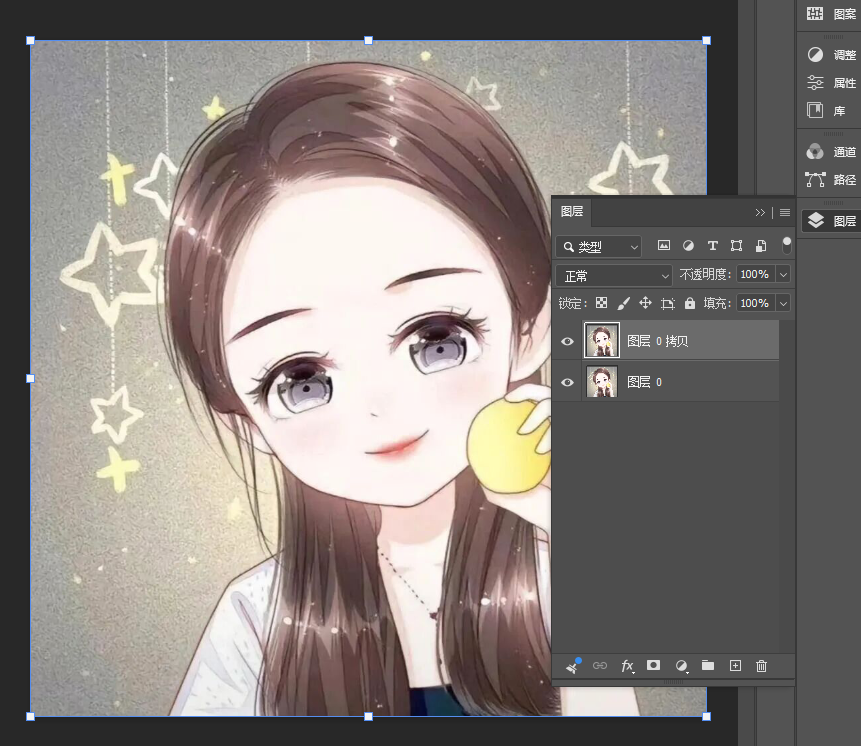
Task: Filter layers by shape type
Action: click(736, 246)
